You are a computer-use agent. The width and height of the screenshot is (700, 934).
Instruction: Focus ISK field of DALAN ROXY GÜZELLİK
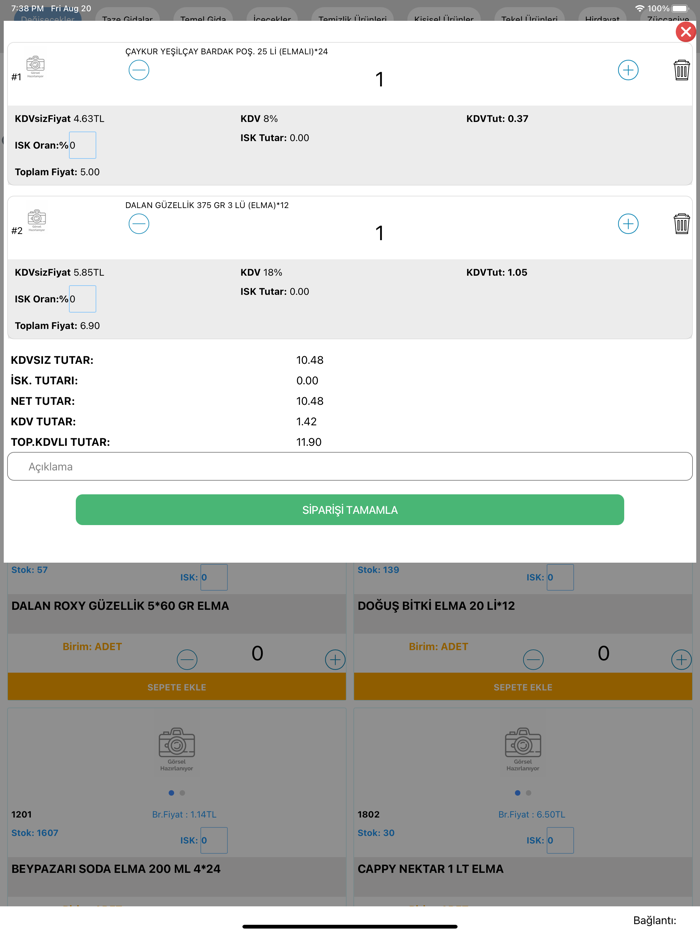coord(214,577)
